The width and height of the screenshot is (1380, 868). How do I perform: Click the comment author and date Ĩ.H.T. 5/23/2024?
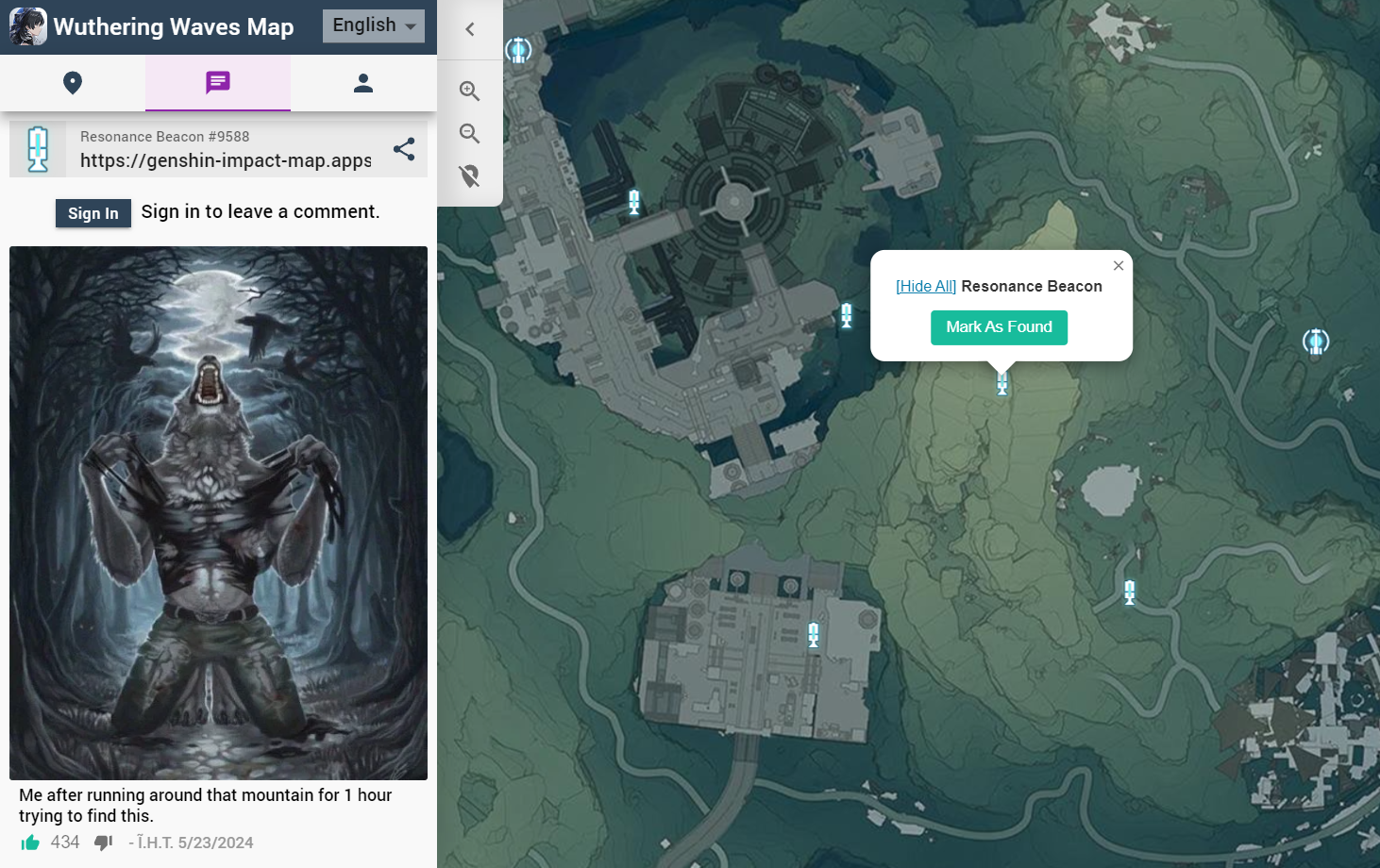click(x=191, y=843)
